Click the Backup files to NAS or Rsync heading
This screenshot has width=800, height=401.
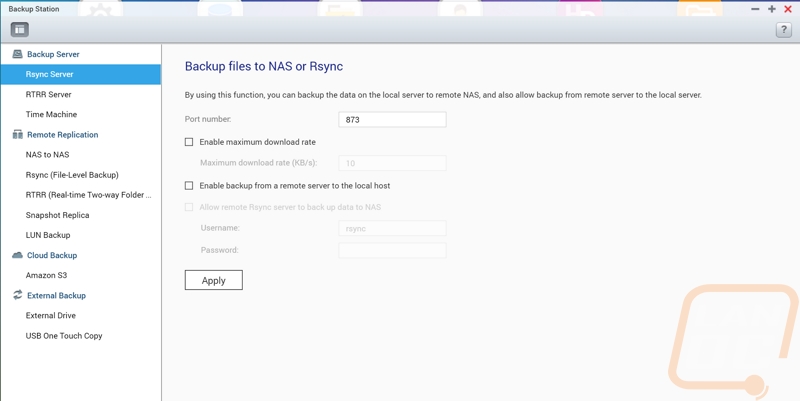pyautogui.click(x=264, y=66)
